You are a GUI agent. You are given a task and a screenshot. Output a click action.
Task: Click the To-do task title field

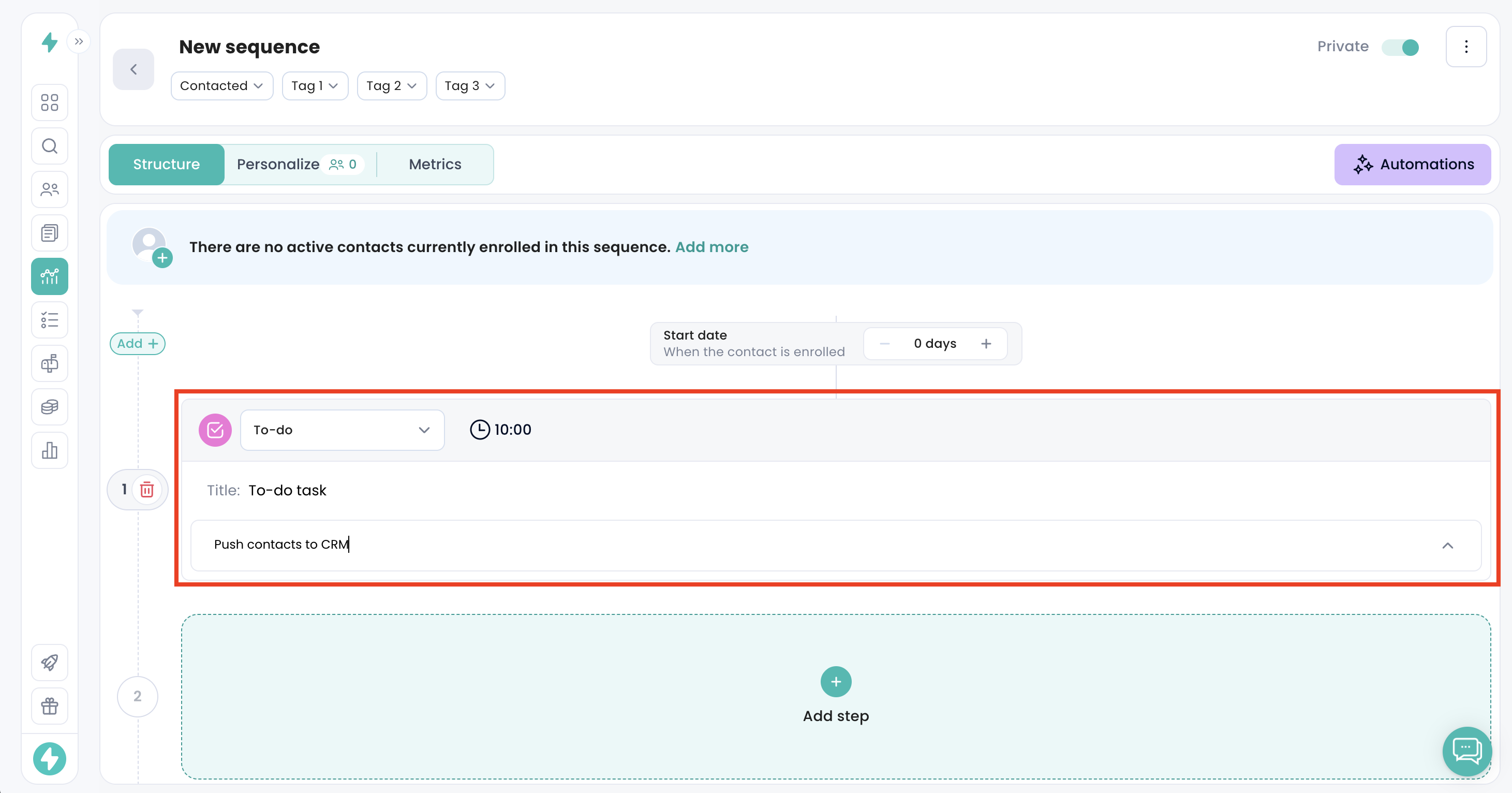287,491
